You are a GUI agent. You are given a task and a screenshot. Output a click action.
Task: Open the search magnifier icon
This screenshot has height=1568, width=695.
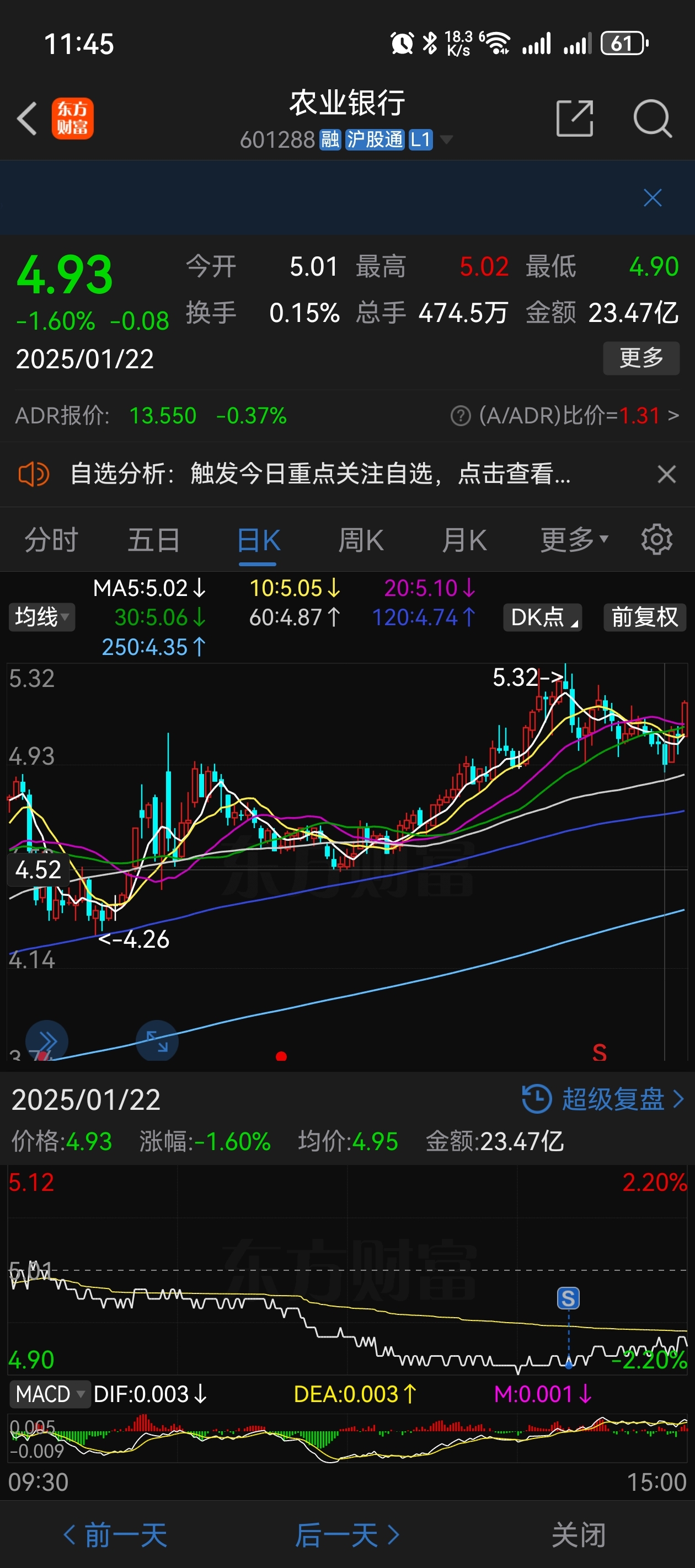pos(653,118)
